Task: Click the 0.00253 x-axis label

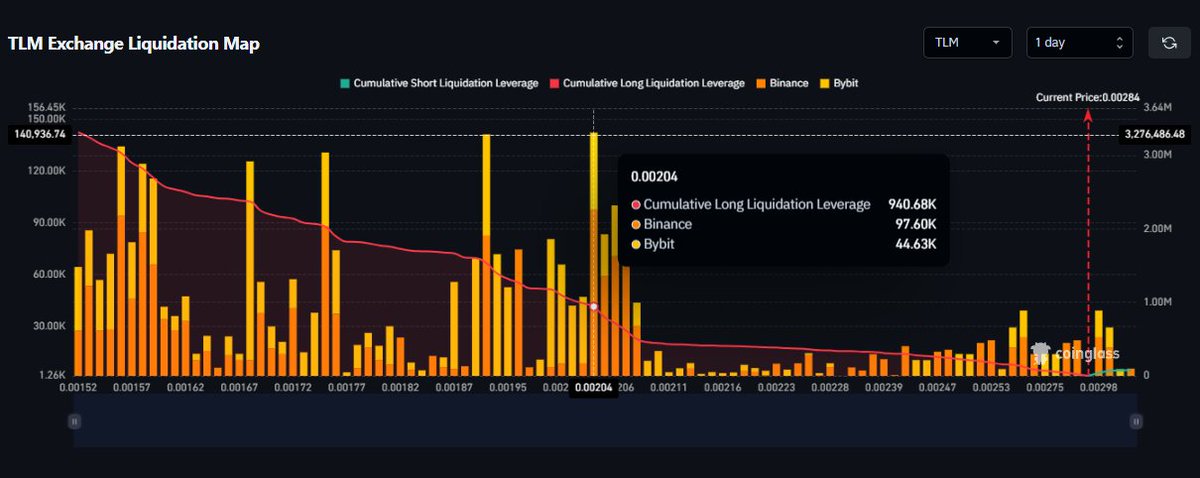Action: pos(991,386)
